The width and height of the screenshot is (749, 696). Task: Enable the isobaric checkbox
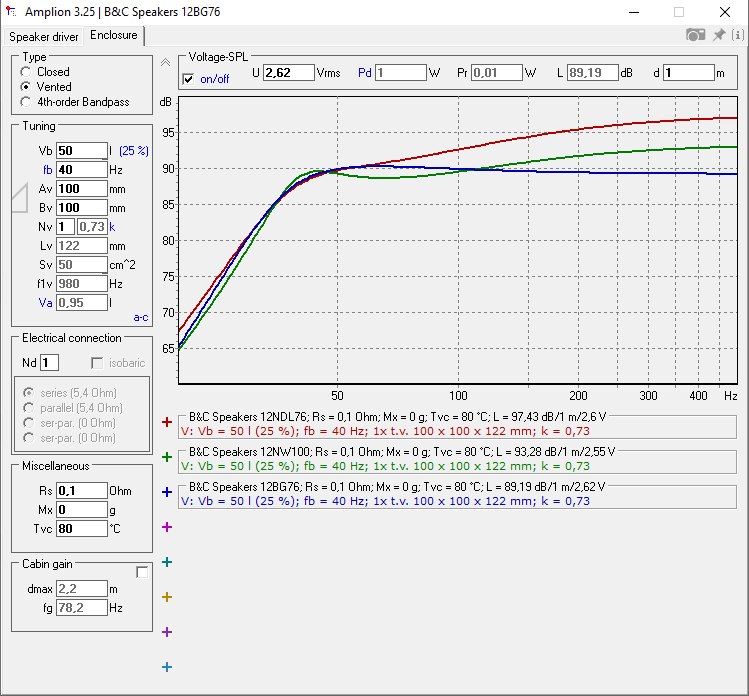pos(97,363)
